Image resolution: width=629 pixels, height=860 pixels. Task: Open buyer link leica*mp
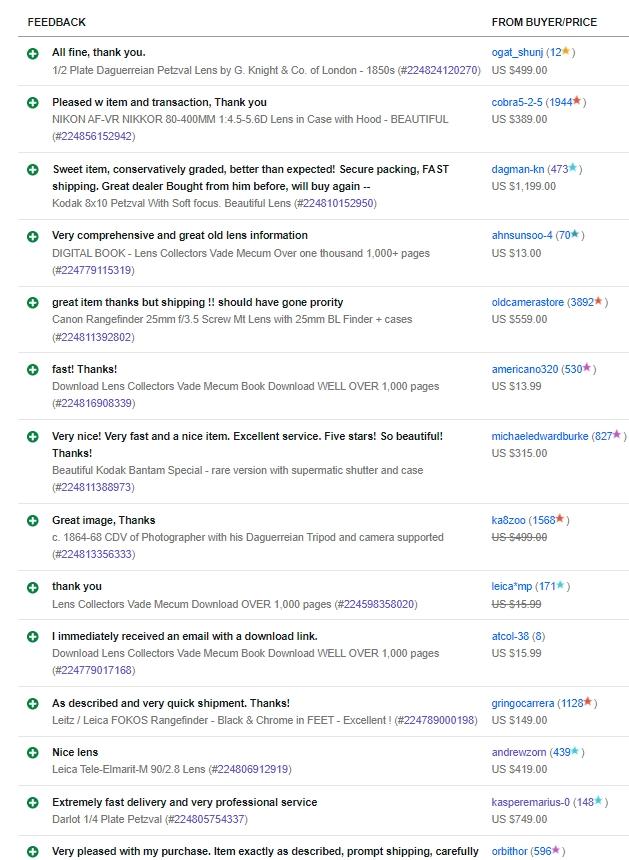tap(512, 586)
